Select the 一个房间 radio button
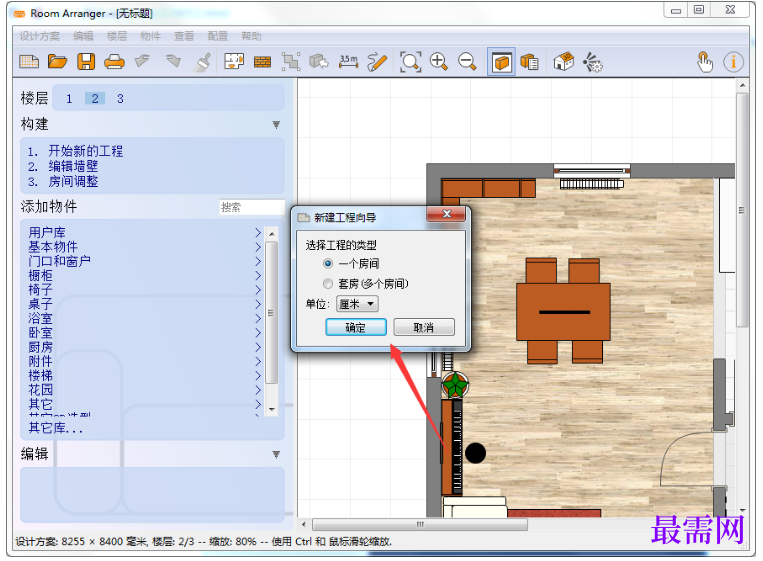763x561 pixels. click(328, 264)
